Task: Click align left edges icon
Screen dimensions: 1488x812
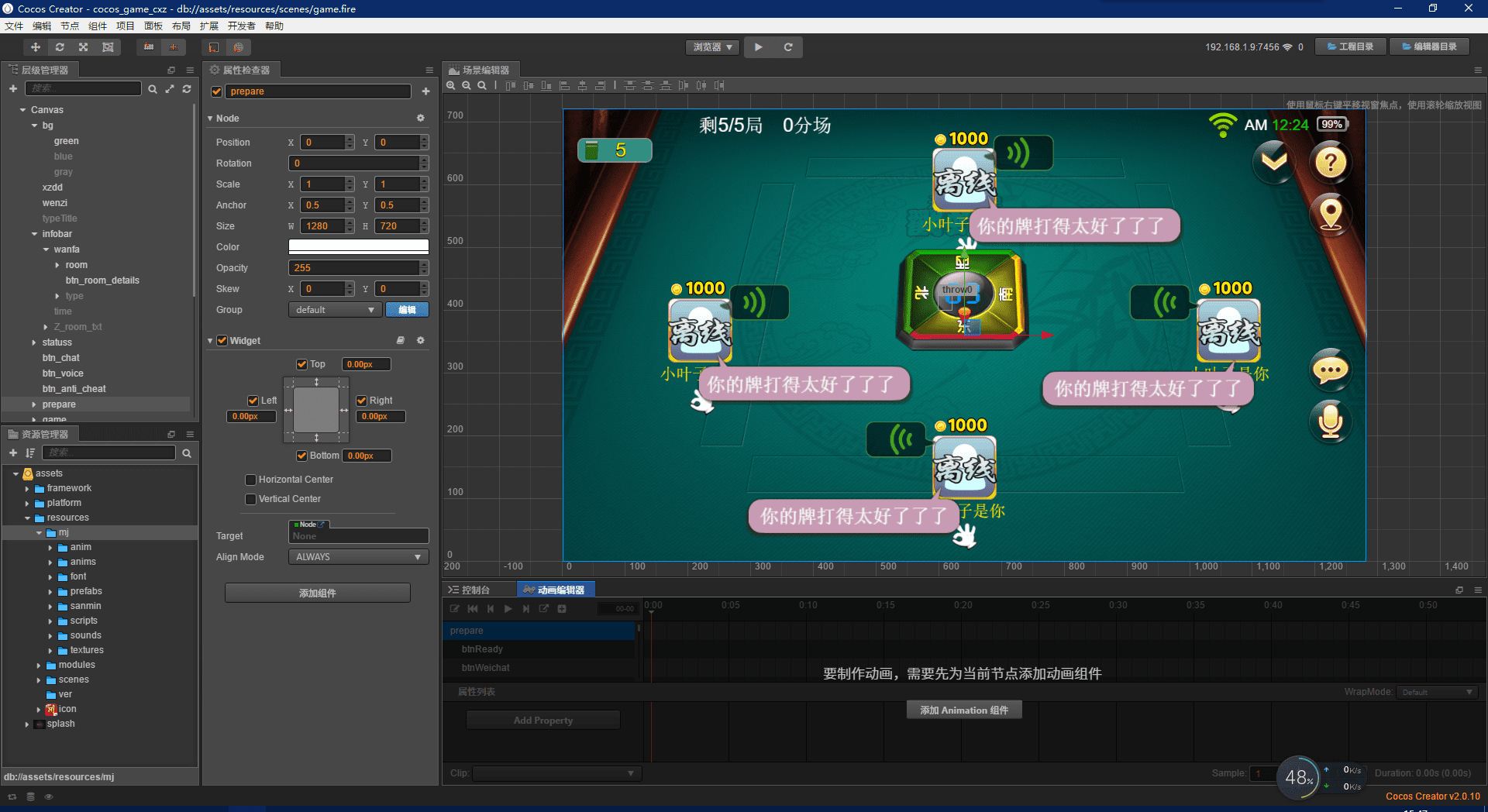Action: coord(564,86)
